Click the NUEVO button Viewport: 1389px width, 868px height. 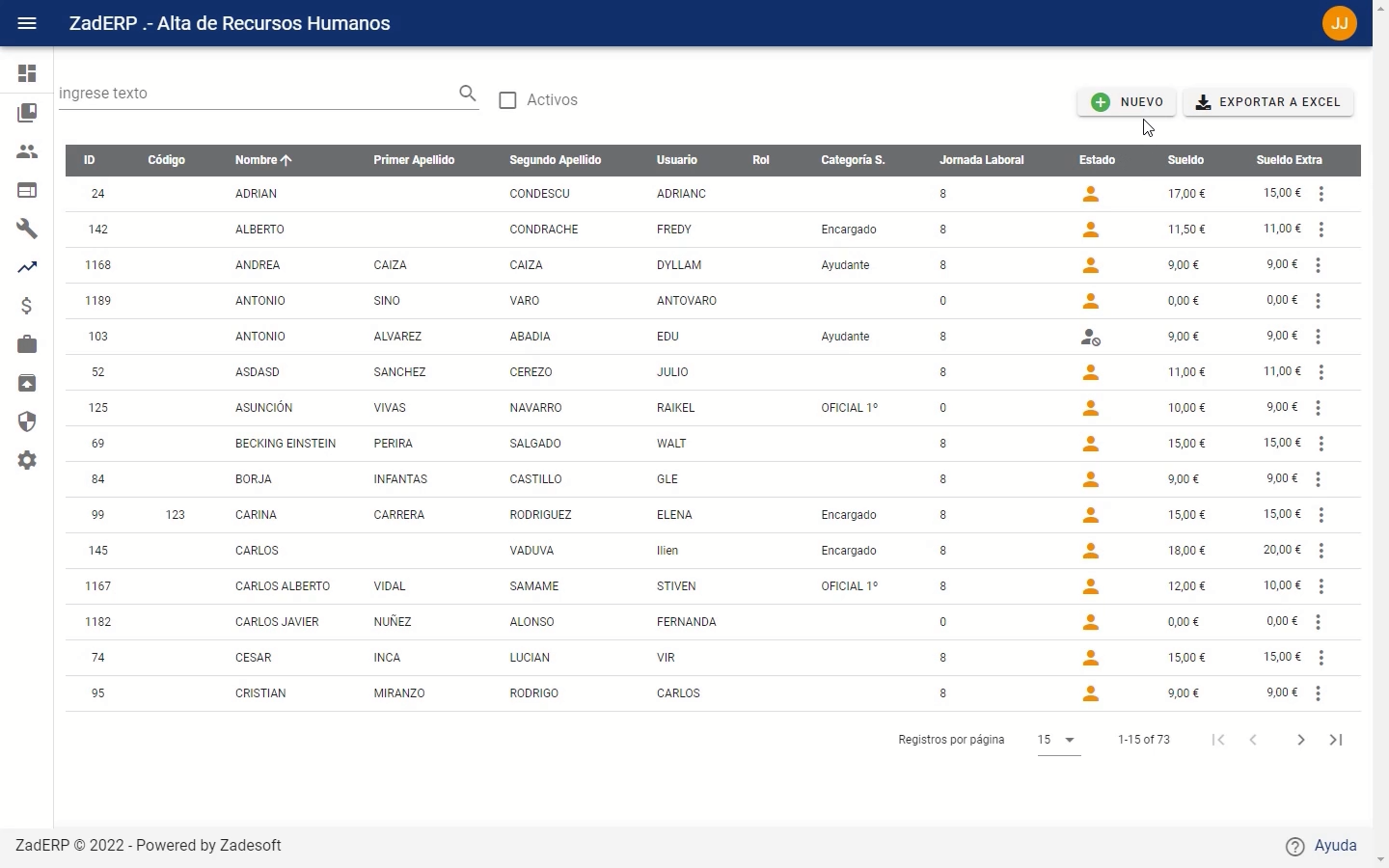[x=1127, y=102]
